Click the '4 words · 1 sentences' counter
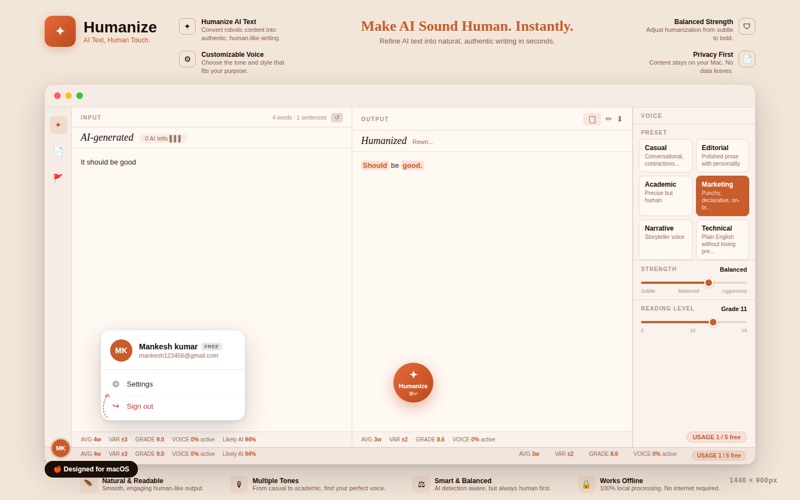Screen dimensions: 800x500 [x=299, y=117]
